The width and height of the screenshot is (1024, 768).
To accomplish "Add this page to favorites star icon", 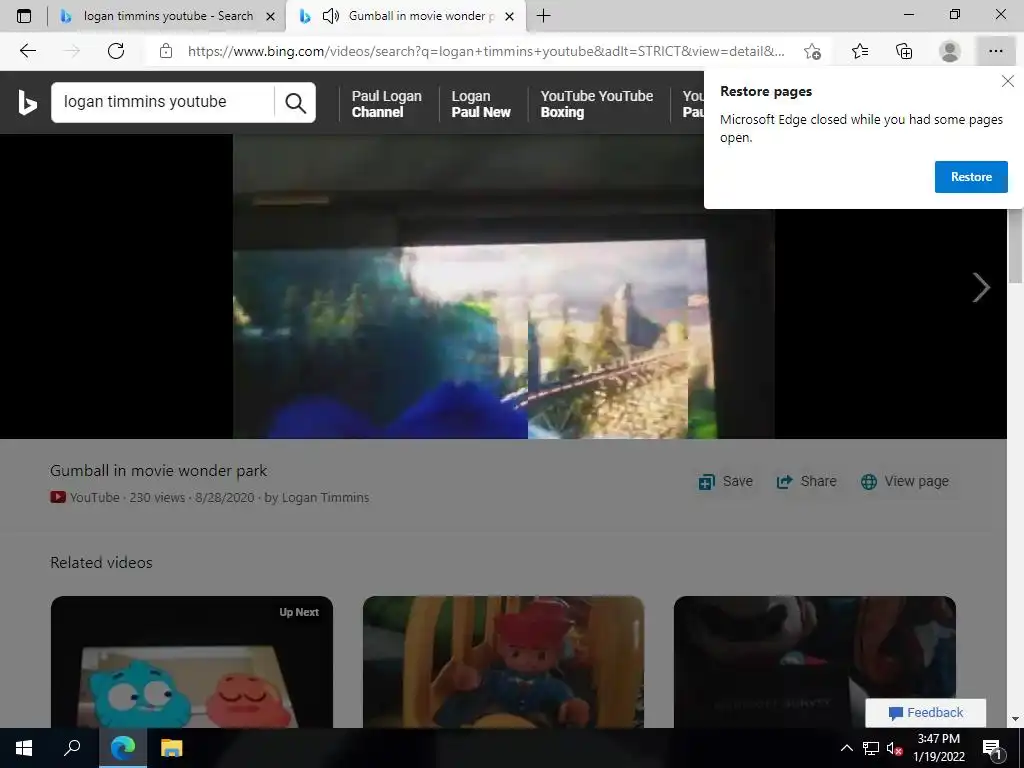I will pyautogui.click(x=812, y=51).
